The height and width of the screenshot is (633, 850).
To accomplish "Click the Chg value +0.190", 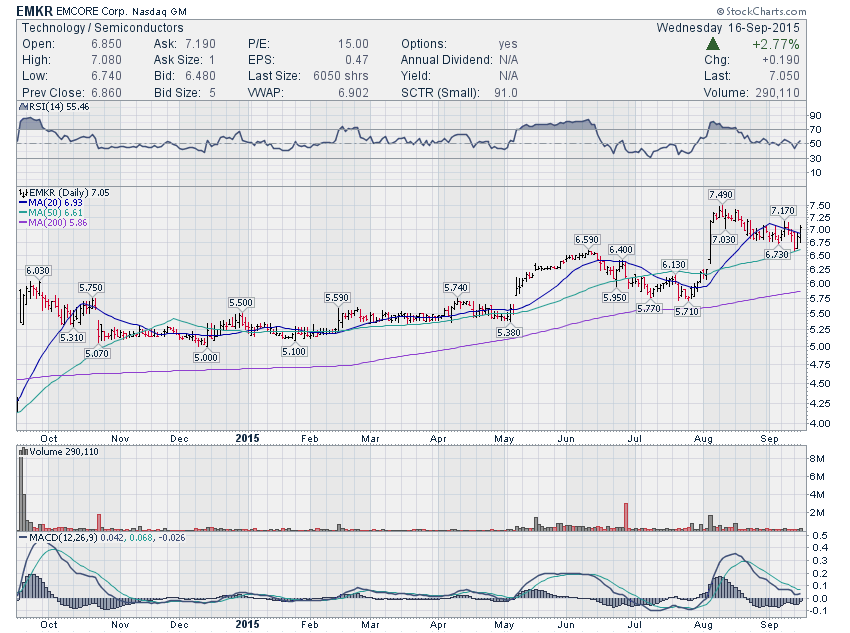I will coord(781,60).
